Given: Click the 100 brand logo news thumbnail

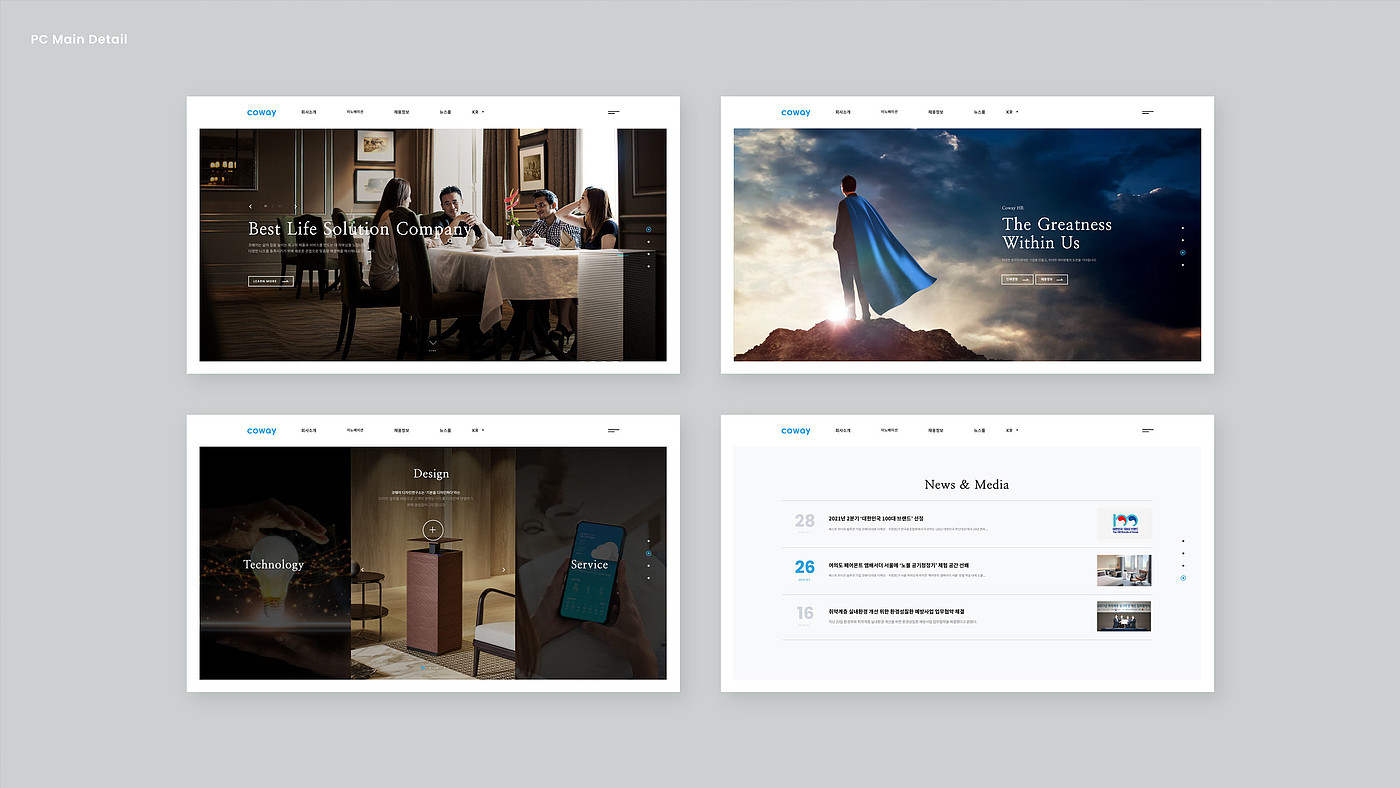Looking at the screenshot, I should pyautogui.click(x=1124, y=524).
